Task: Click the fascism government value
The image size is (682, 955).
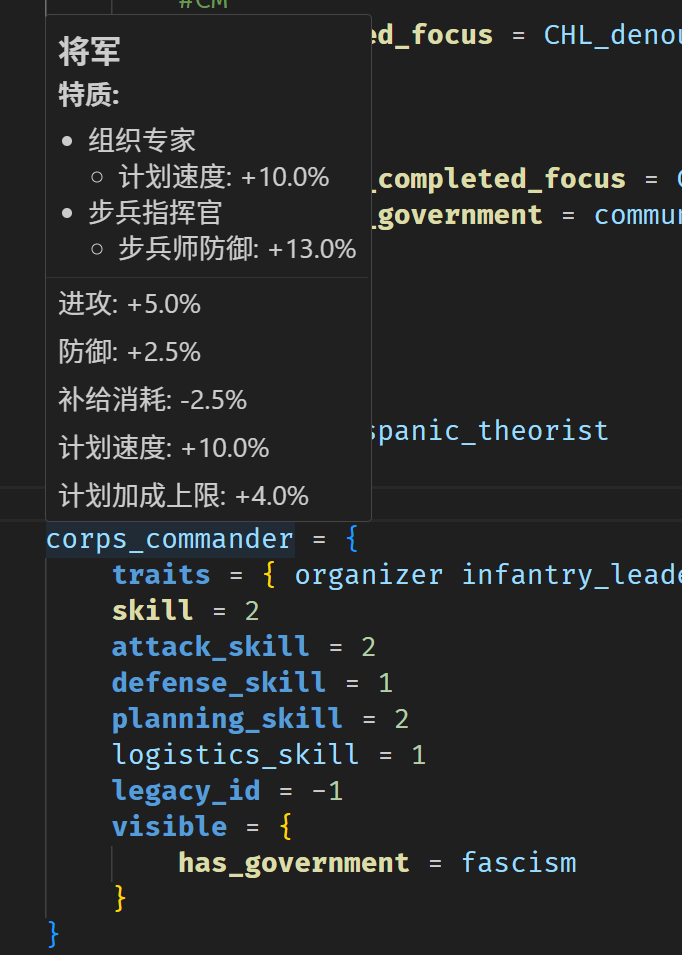Action: pos(518,863)
